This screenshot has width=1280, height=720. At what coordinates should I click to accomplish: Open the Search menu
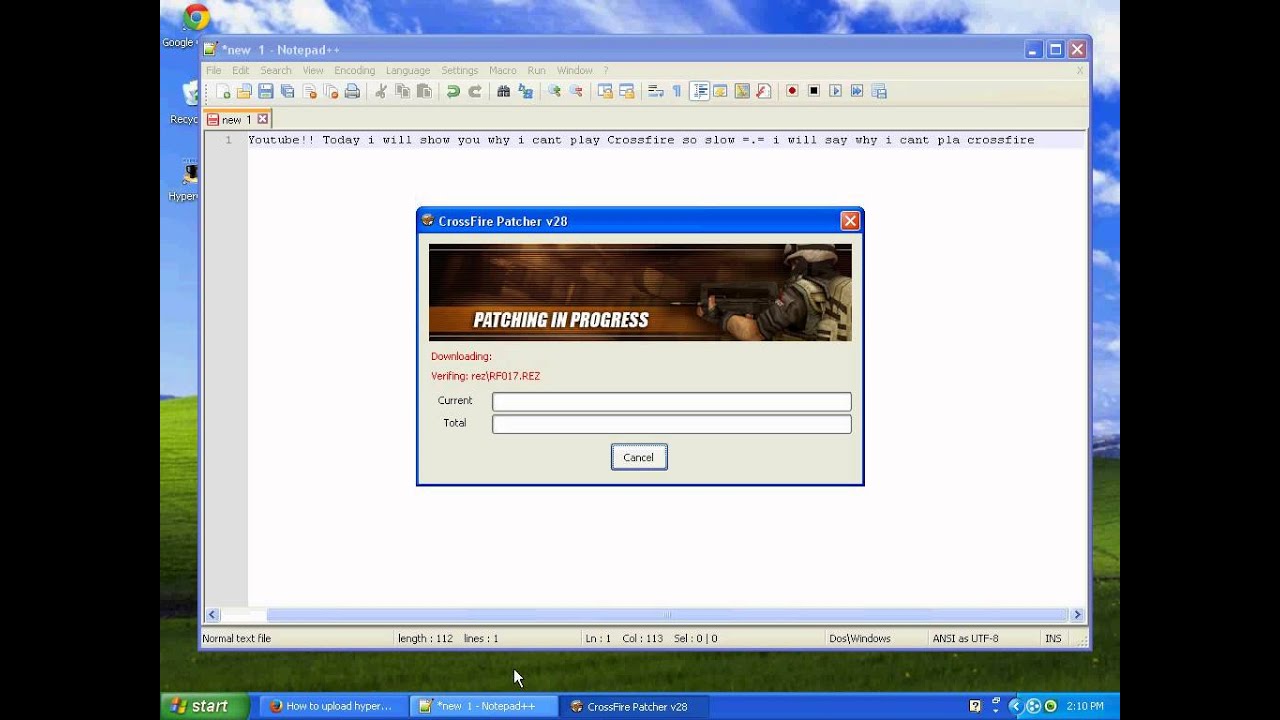pos(276,70)
